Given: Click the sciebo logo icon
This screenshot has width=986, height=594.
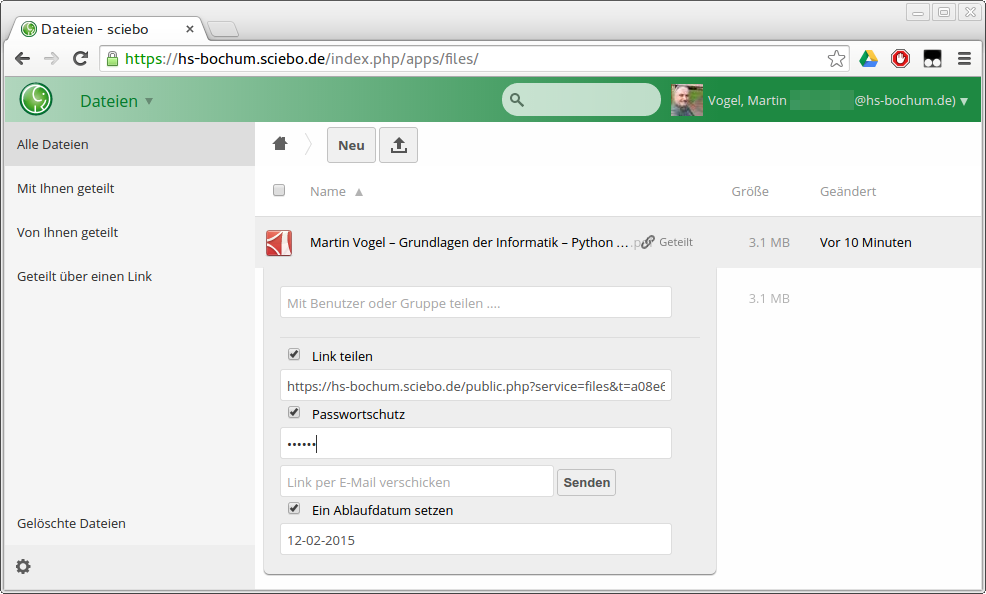Looking at the screenshot, I should coord(36,100).
